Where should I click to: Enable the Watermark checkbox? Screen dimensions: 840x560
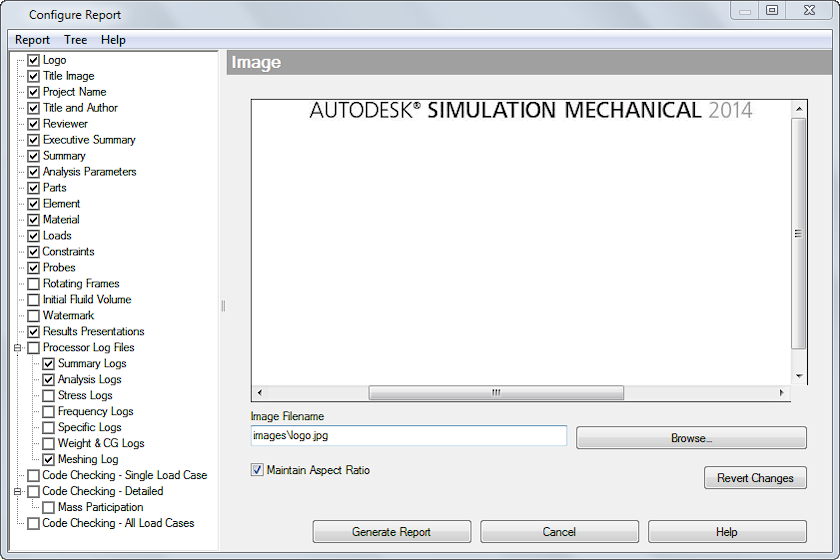pos(33,316)
